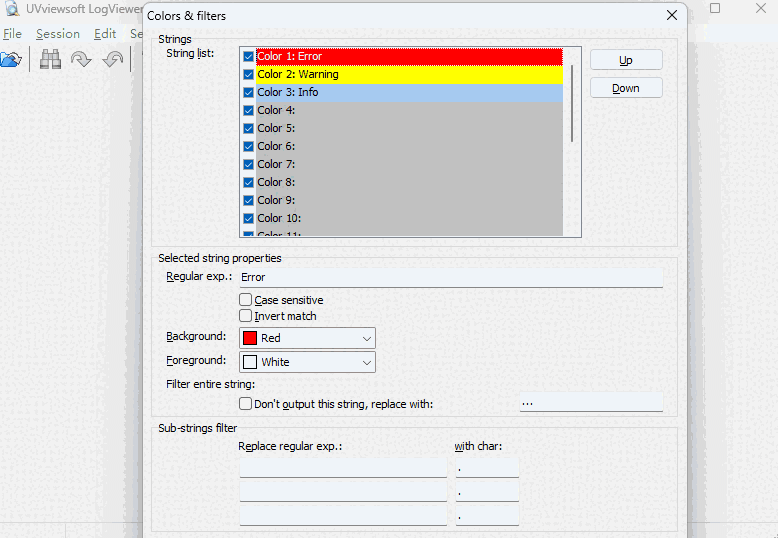Click the third Replace regular exp. field

343,516
